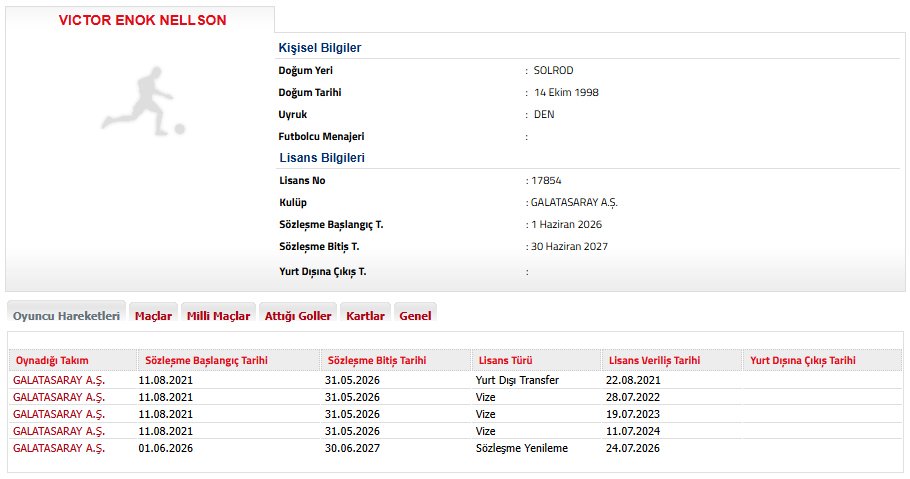Click the start date 01.06.2026
Viewport: 910px width, 479px height.
pos(165,448)
